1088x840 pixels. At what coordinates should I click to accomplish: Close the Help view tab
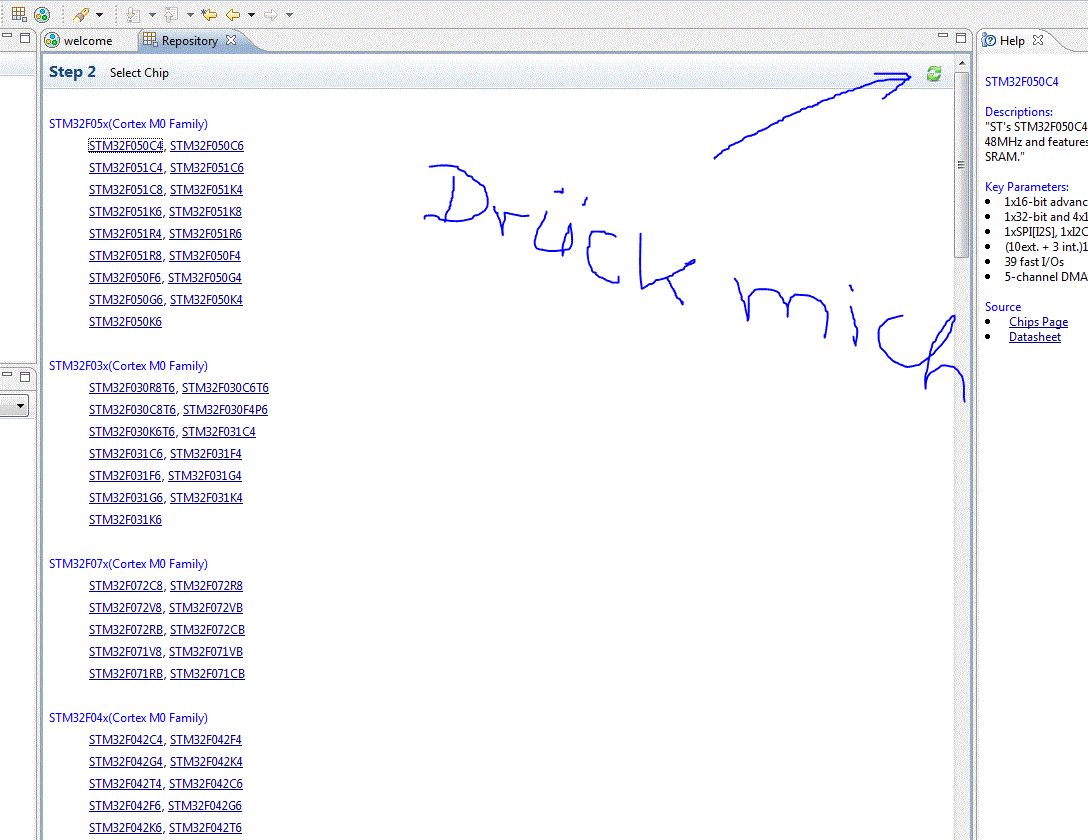pos(1038,40)
